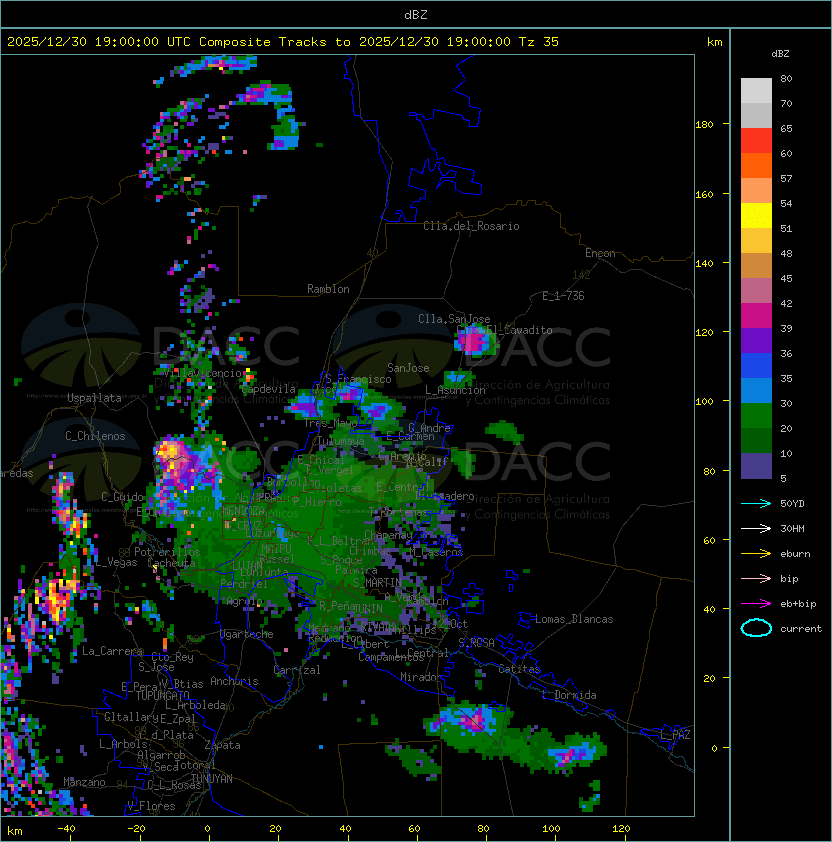Click the 'Lomas_Blancas' map label
This screenshot has height=842, width=832.
[x=574, y=619]
